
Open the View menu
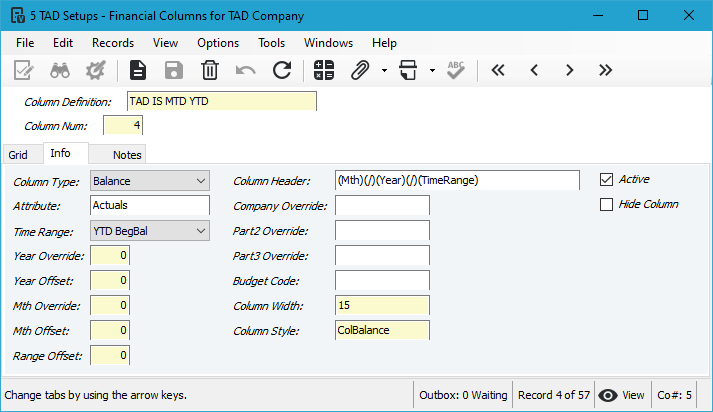point(165,43)
